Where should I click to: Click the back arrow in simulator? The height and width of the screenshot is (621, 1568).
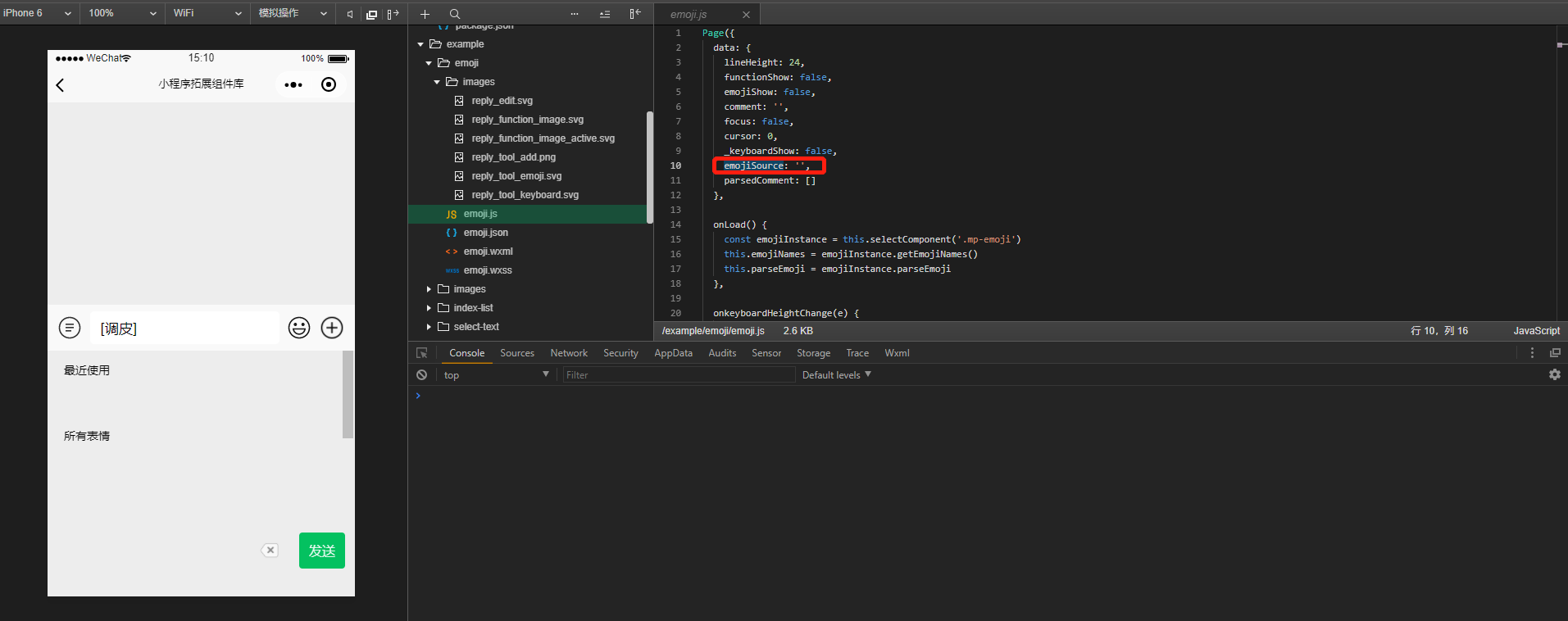point(60,85)
